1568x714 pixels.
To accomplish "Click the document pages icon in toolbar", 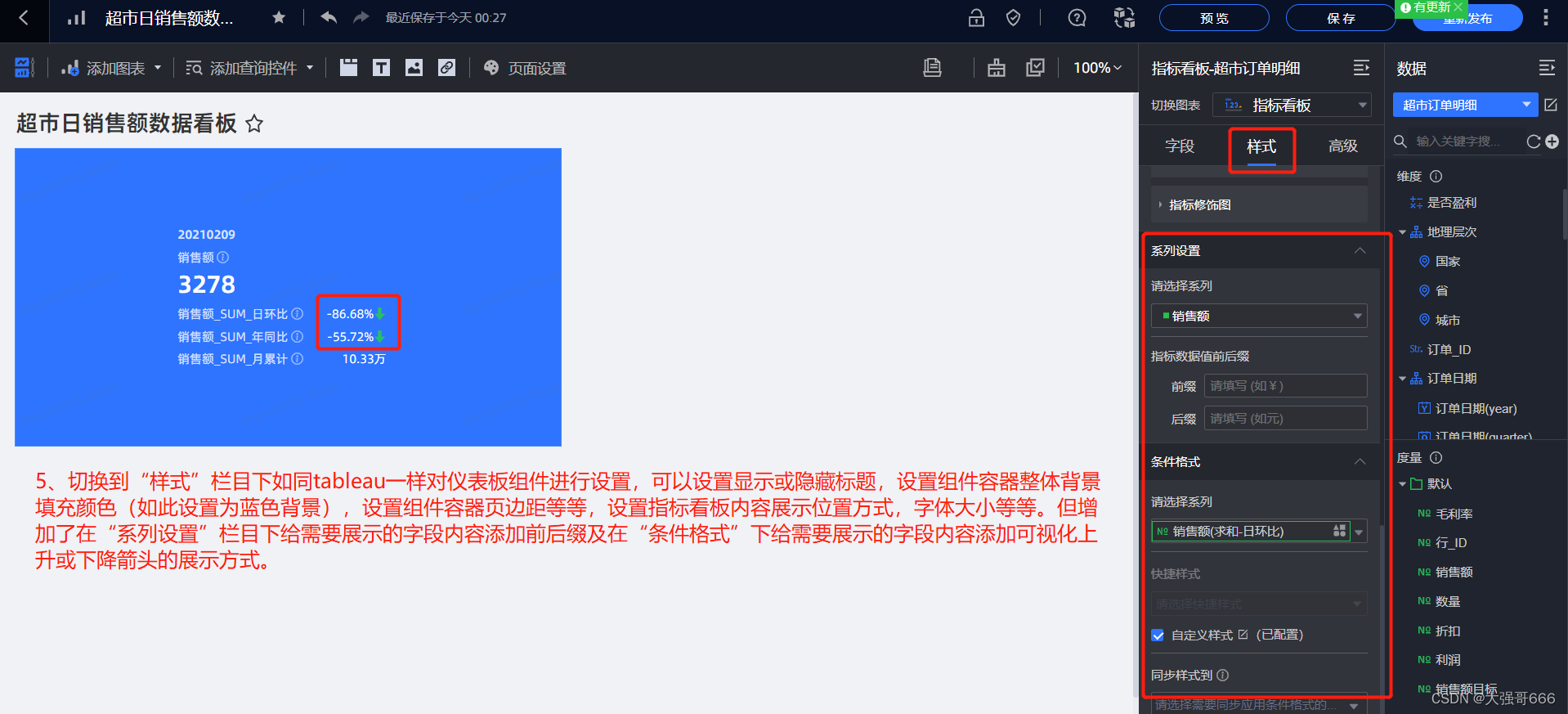I will click(932, 68).
